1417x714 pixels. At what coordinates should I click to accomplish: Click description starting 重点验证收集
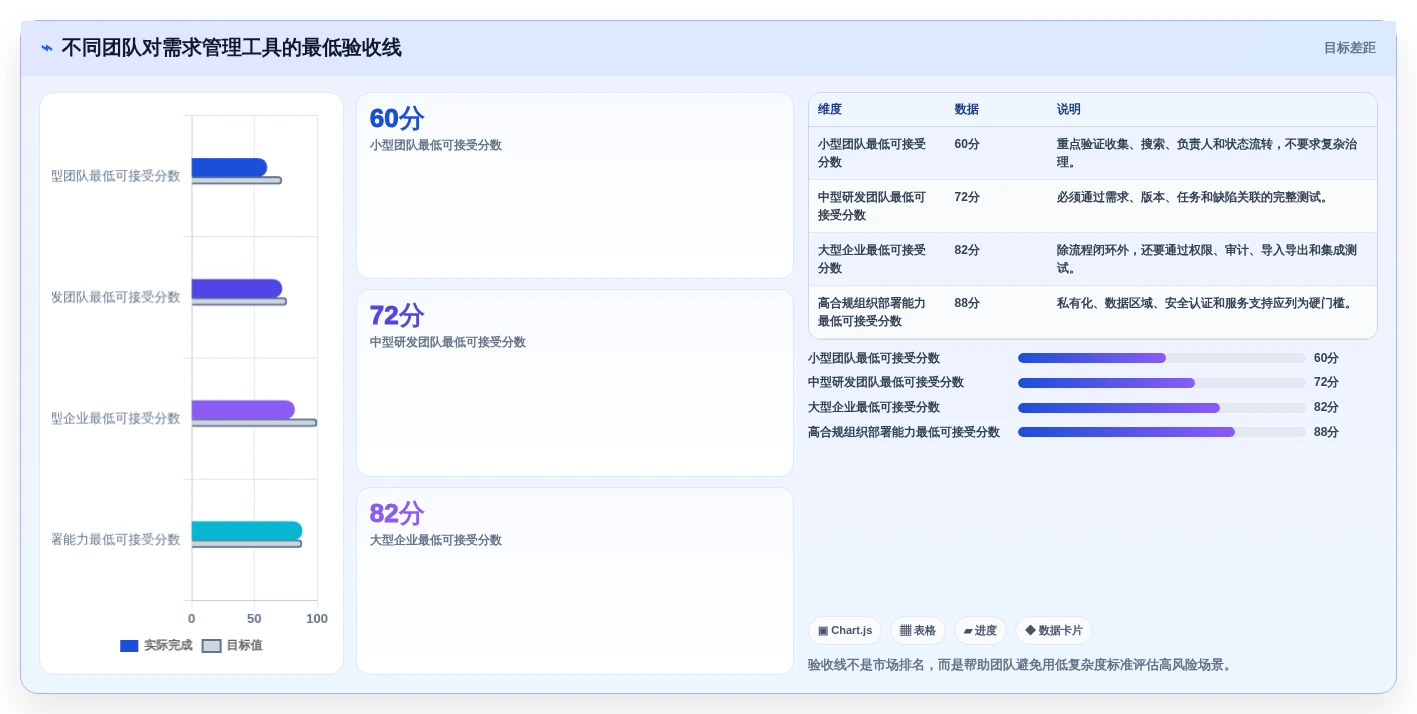pyautogui.click(x=1207, y=153)
